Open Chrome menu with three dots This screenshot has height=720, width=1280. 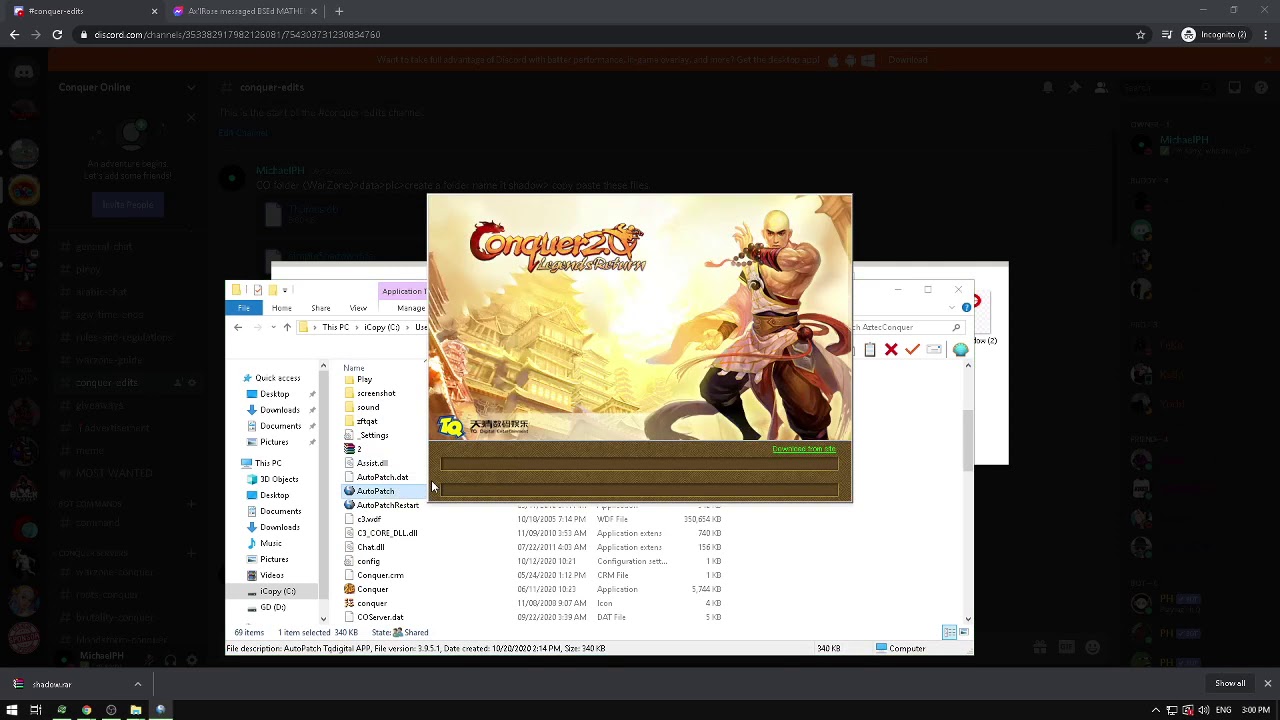(x=1266, y=34)
